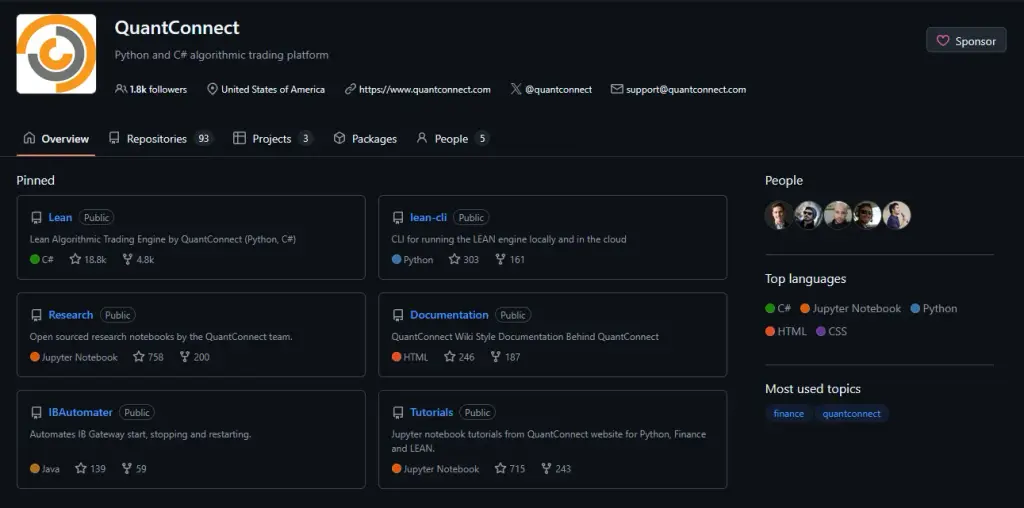Click the repo icon beside Research
This screenshot has width=1024, height=508.
(37, 315)
